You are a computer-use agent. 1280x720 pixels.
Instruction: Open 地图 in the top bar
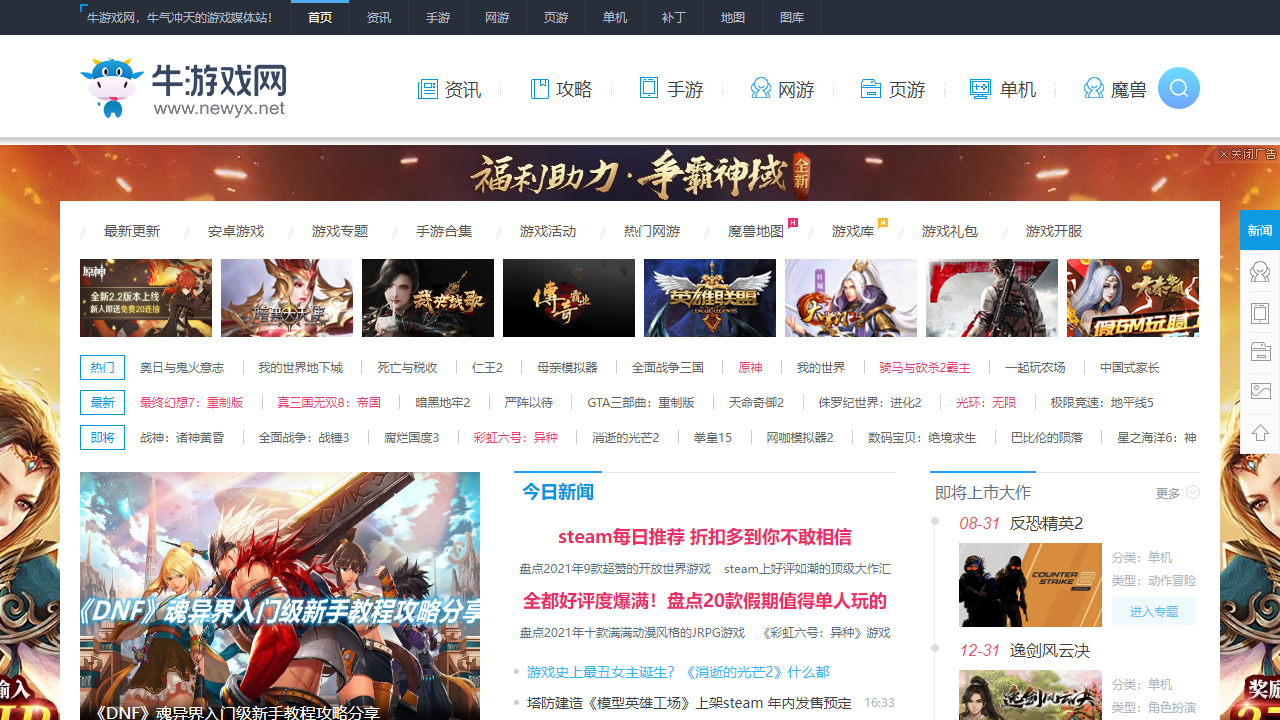coord(733,18)
